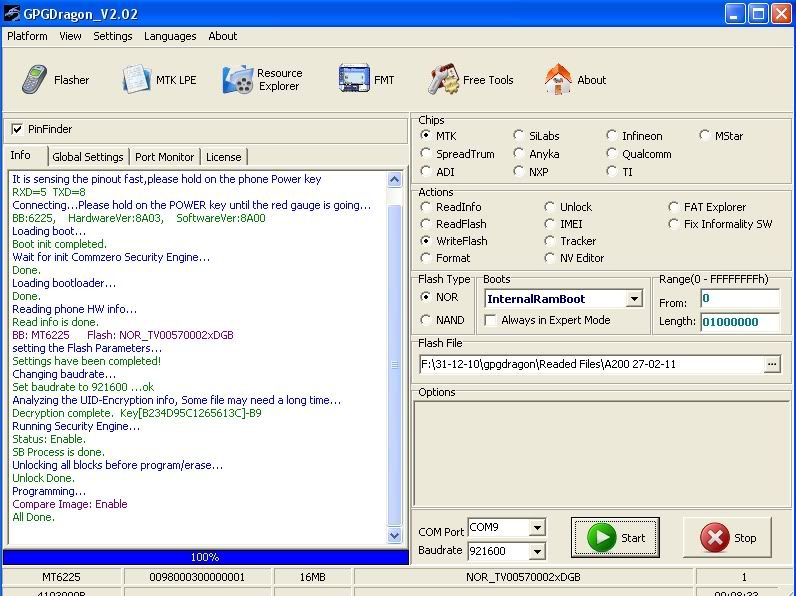
Task: Choose the NV Editor action
Action: pyautogui.click(x=549, y=258)
